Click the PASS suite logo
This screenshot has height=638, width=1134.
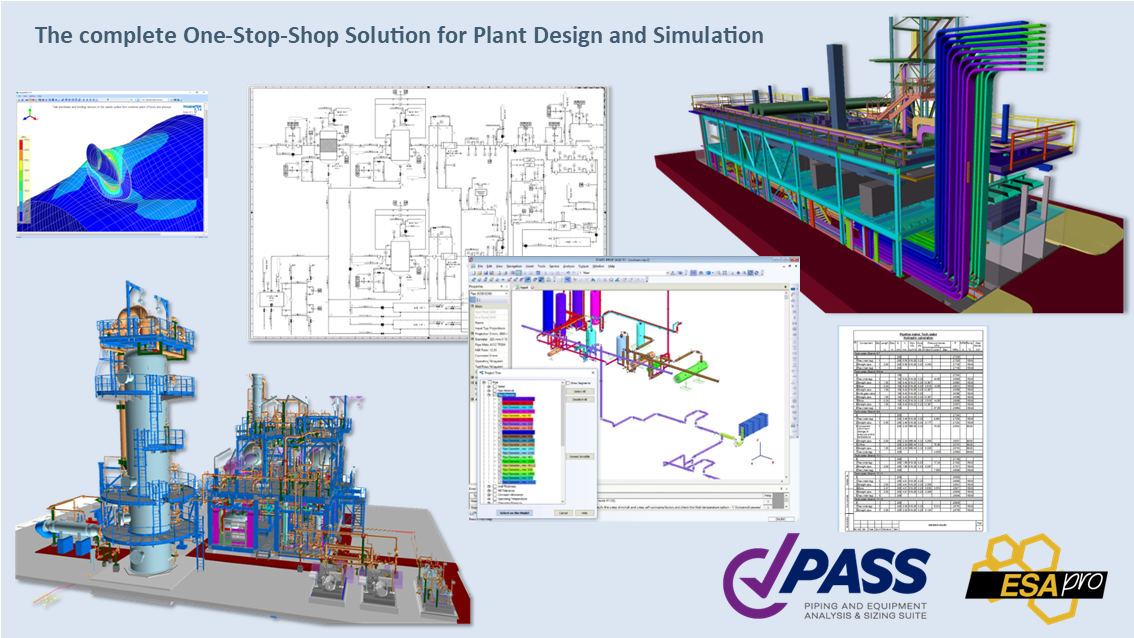click(828, 581)
